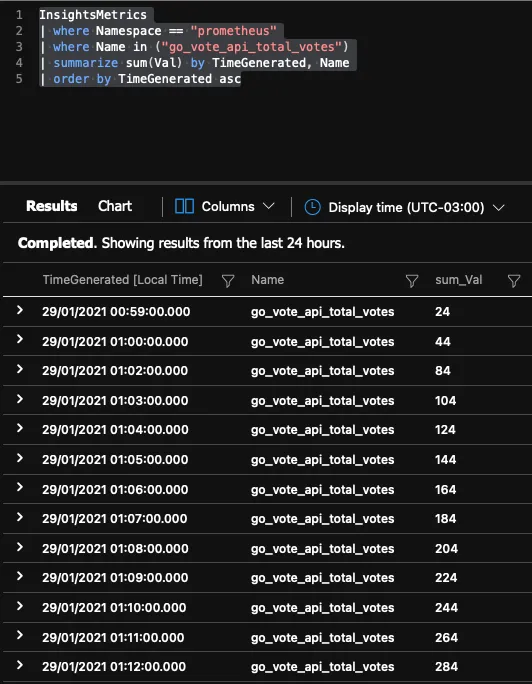Open Display time (UTC-03:00) dropdown chevron
532x684 pixels.
click(498, 207)
